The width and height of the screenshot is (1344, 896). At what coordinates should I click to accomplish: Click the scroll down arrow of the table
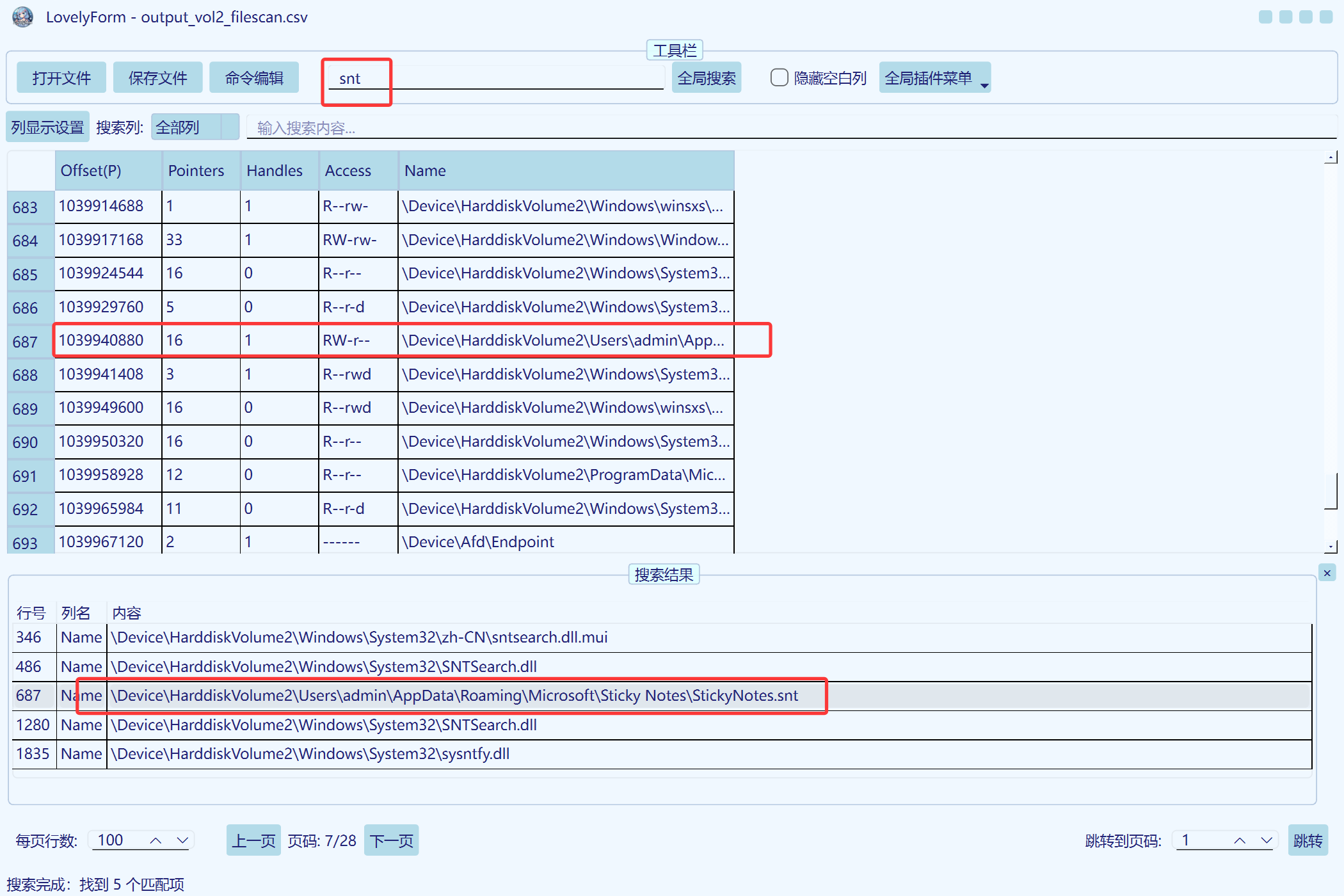click(1331, 547)
